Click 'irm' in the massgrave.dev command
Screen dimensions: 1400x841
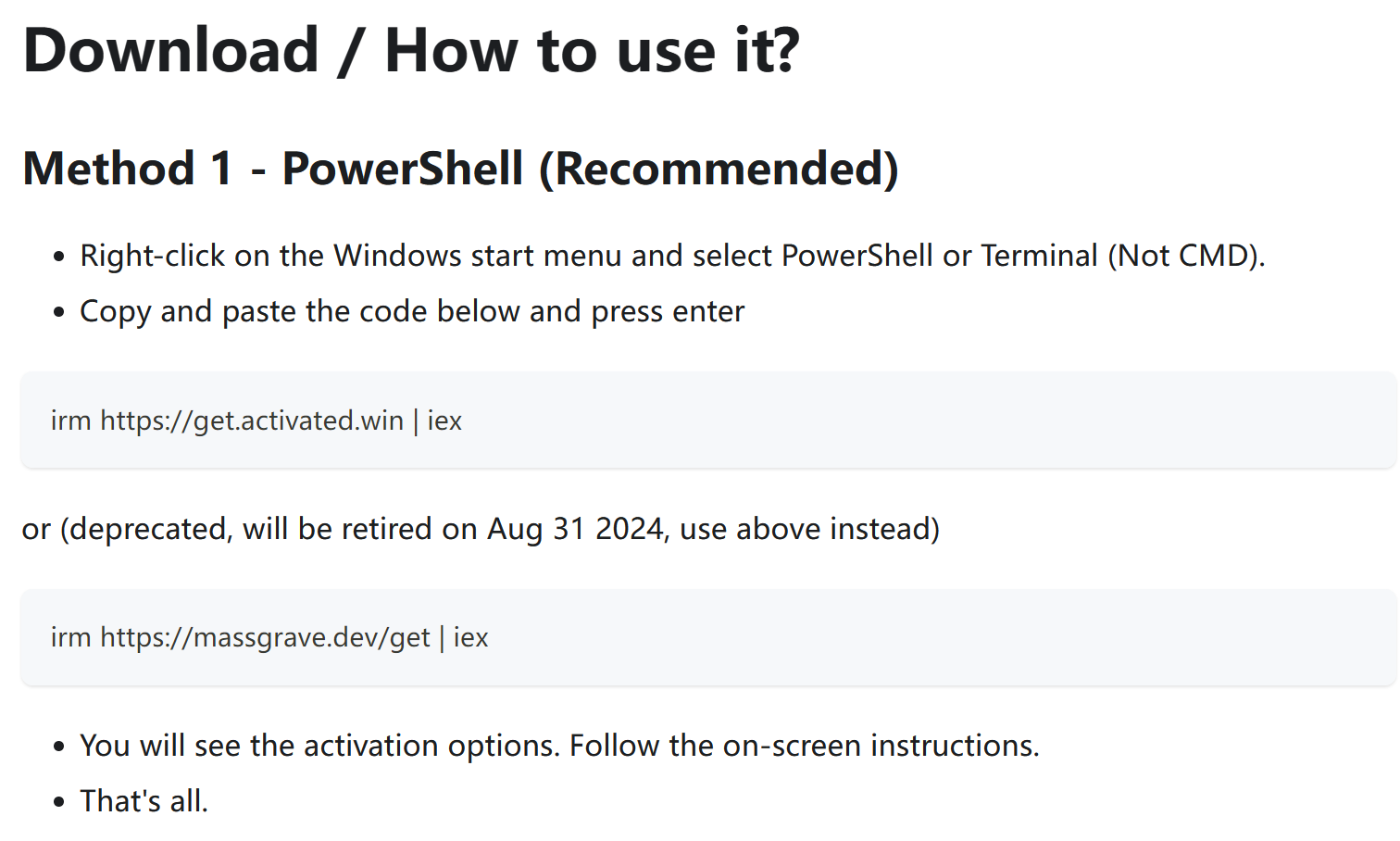pyautogui.click(x=70, y=637)
